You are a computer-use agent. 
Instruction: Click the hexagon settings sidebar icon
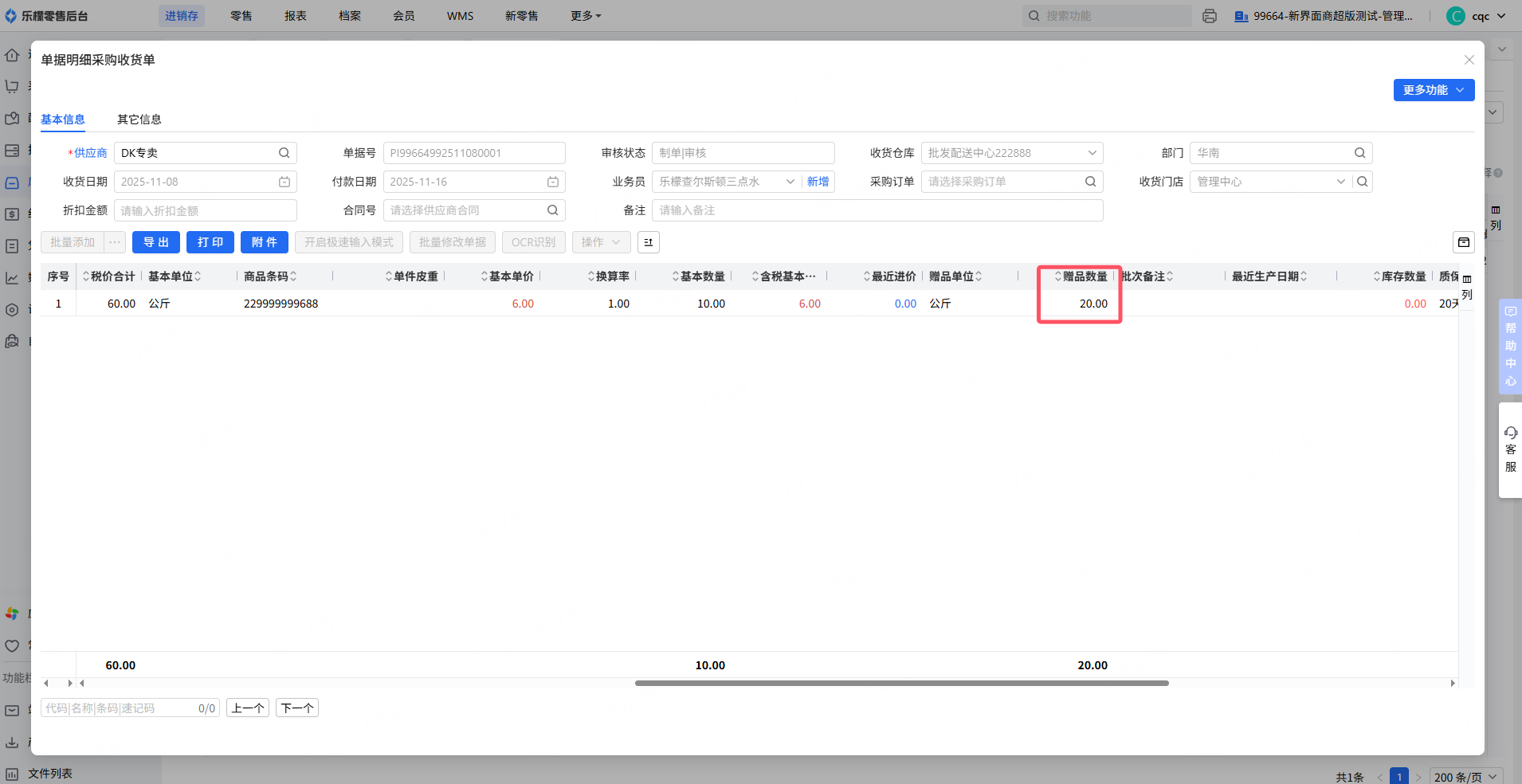[x=12, y=310]
